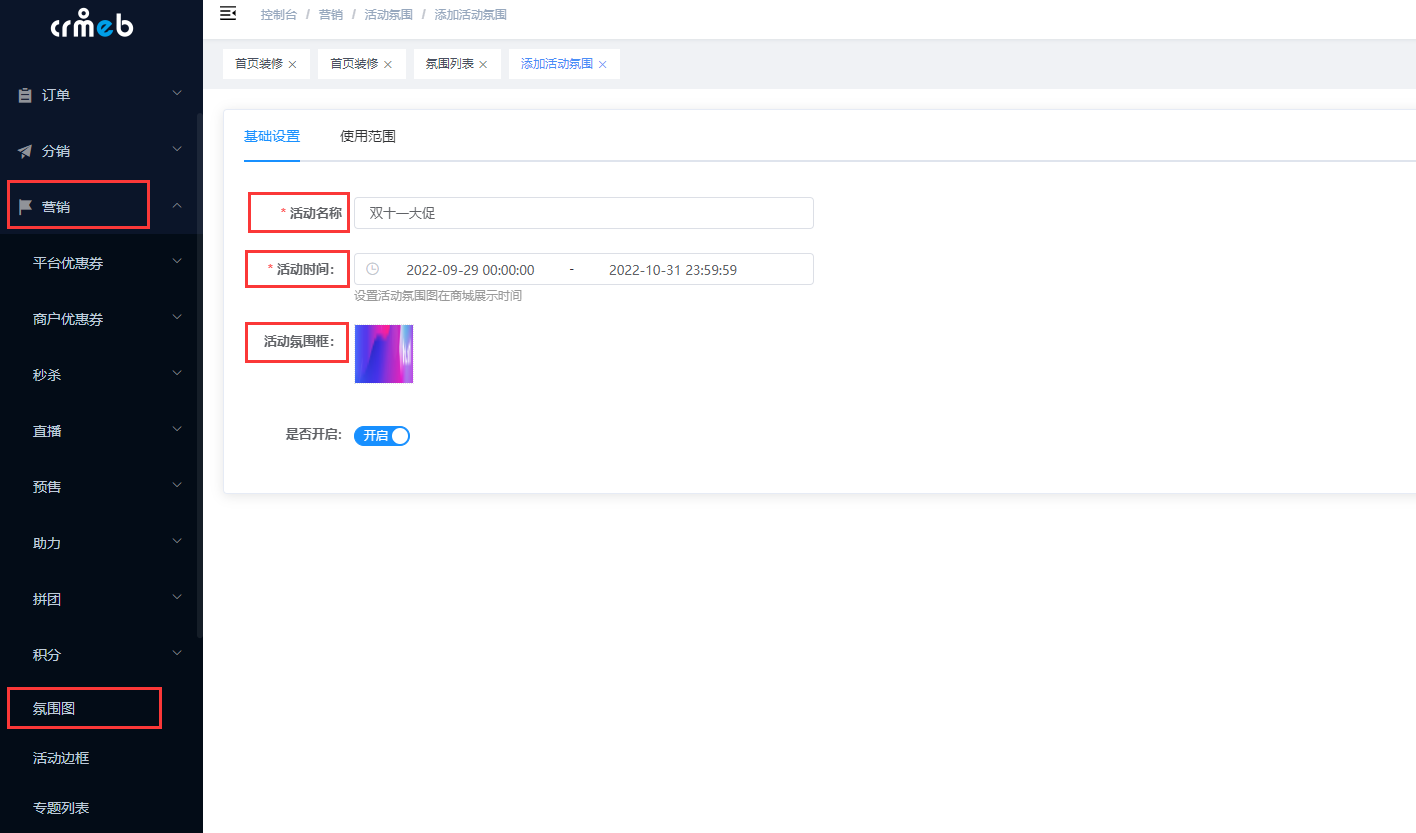Collapse the 营销 menu chevron
The width and height of the screenshot is (1416, 833).
177,206
